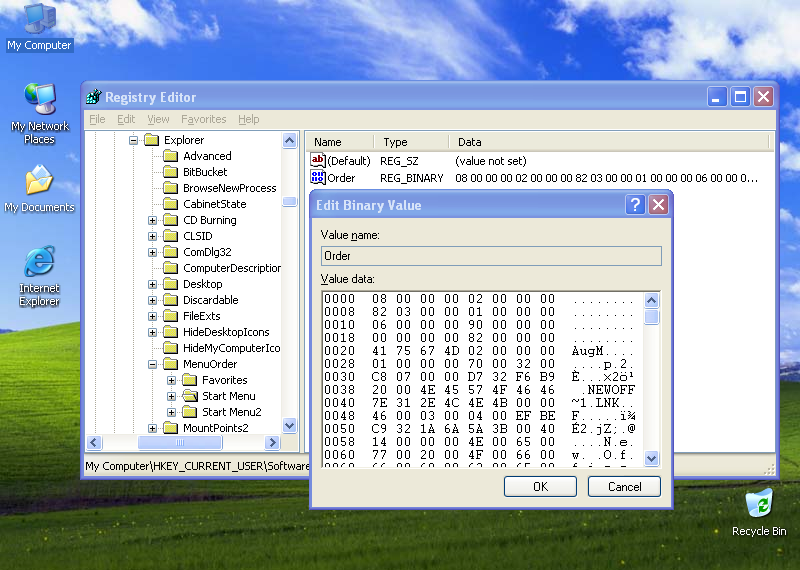Expand the Desktop key

[152, 284]
